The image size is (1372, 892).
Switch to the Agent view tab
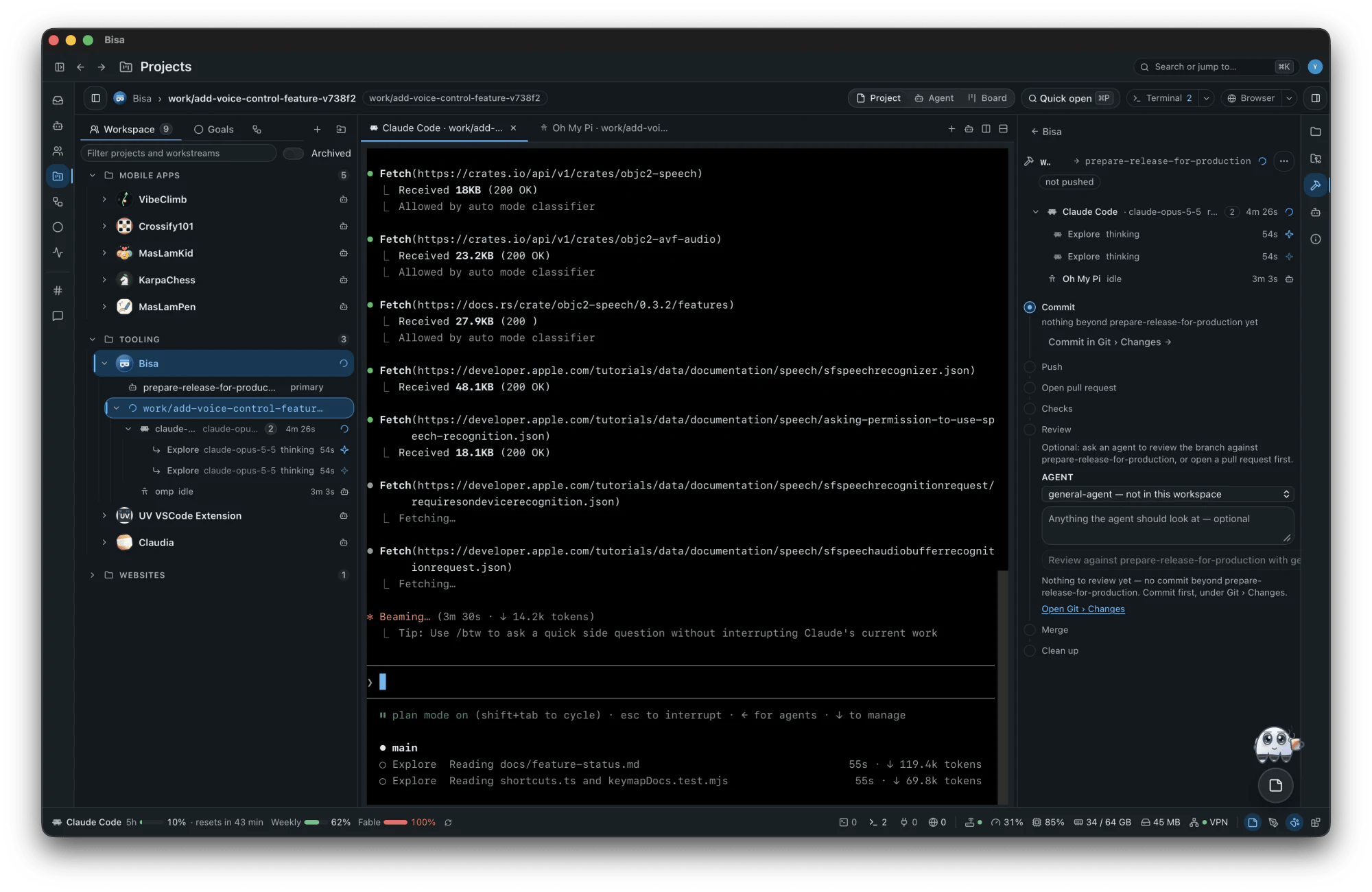point(934,98)
